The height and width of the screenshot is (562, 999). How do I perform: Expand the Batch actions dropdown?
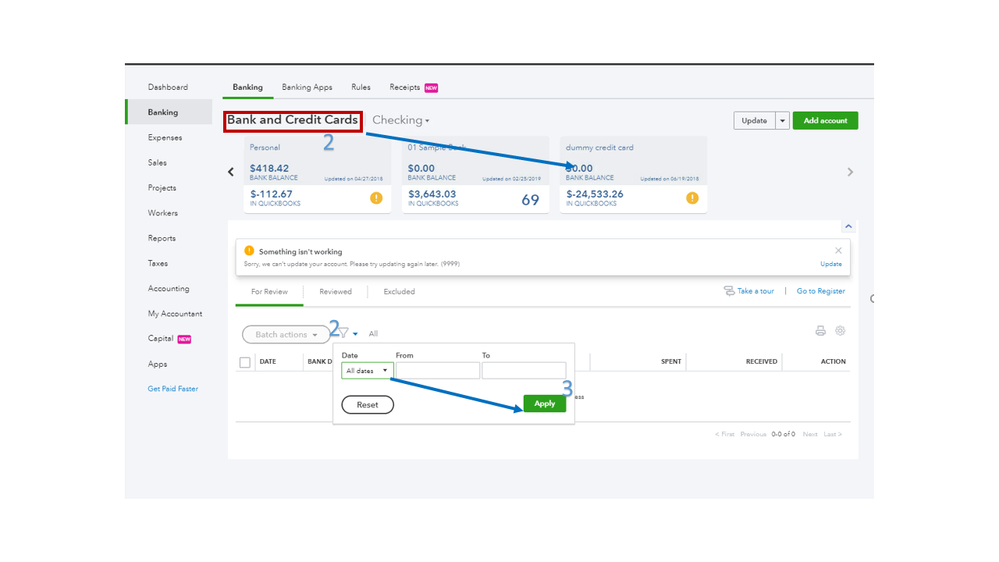[285, 335]
